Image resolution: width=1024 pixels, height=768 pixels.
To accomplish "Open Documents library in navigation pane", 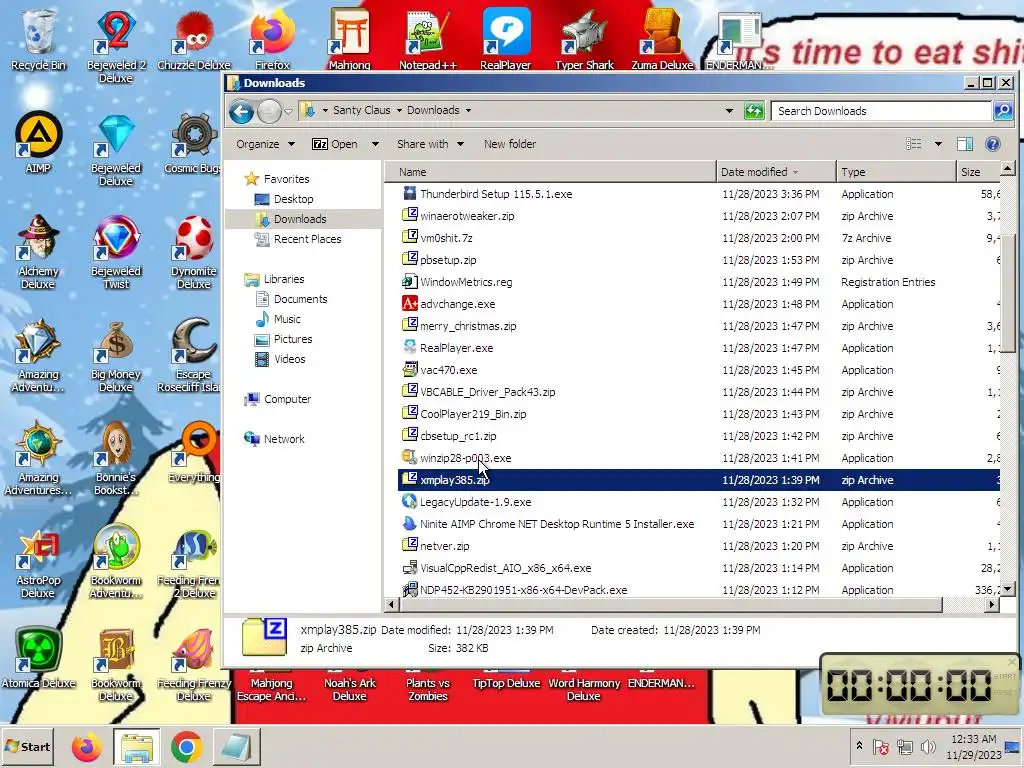I will point(291,299).
